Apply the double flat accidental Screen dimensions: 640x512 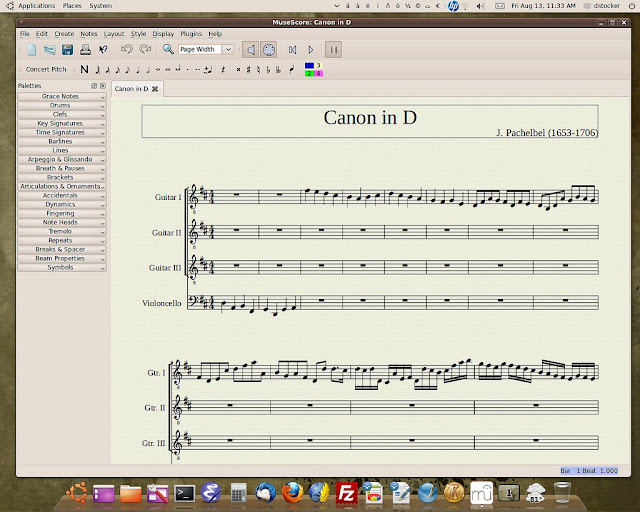point(278,70)
